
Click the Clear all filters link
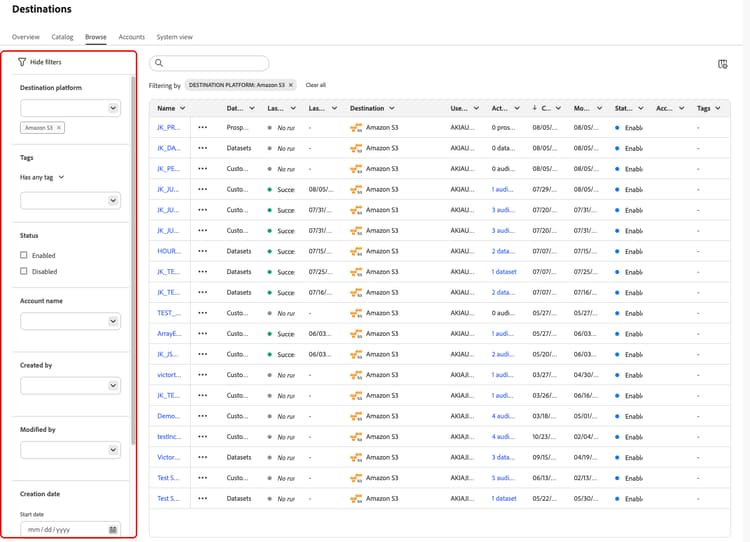tap(316, 85)
